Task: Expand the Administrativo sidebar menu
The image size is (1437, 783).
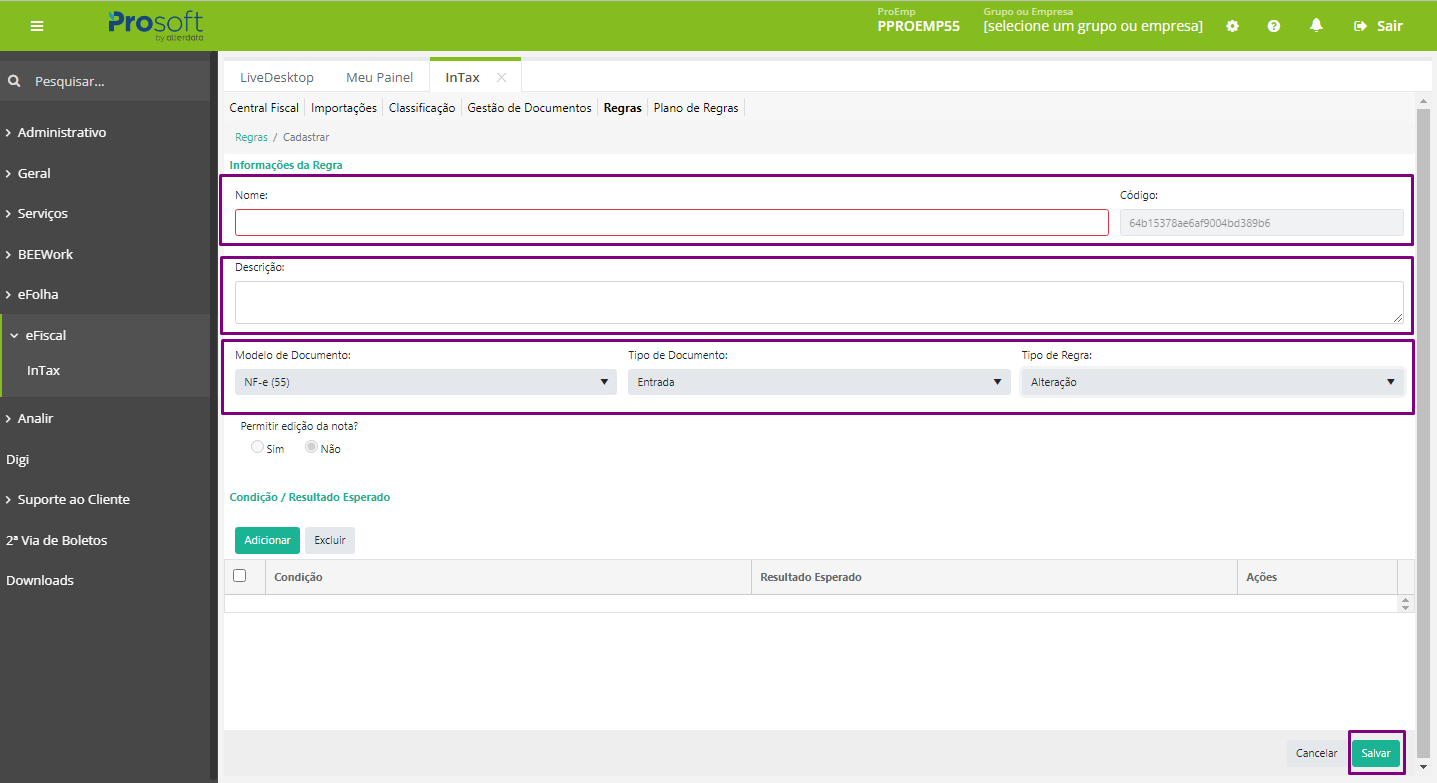Action: [x=62, y=132]
